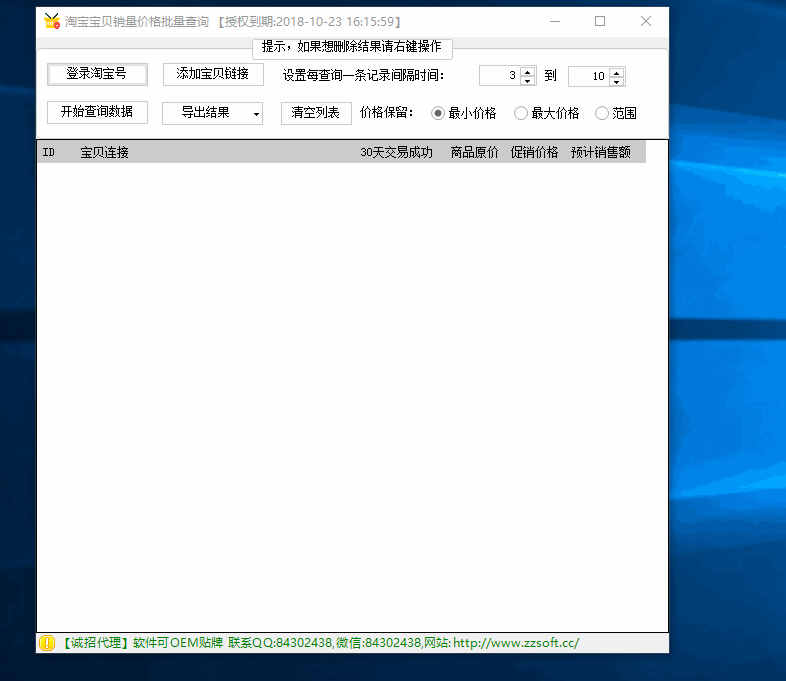Decrease the maximum interval value of 10
Image resolution: width=786 pixels, height=681 pixels.
tap(617, 81)
